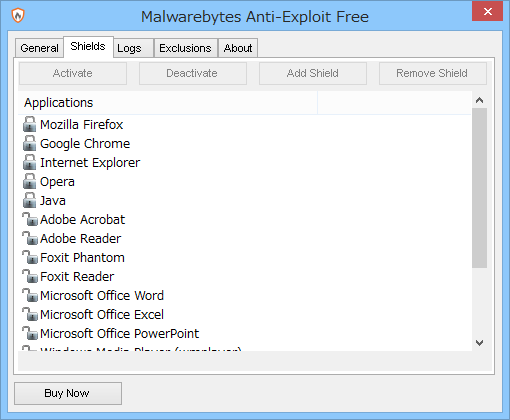Select the Java row
Screen dimensions: 510x420
[245, 200]
